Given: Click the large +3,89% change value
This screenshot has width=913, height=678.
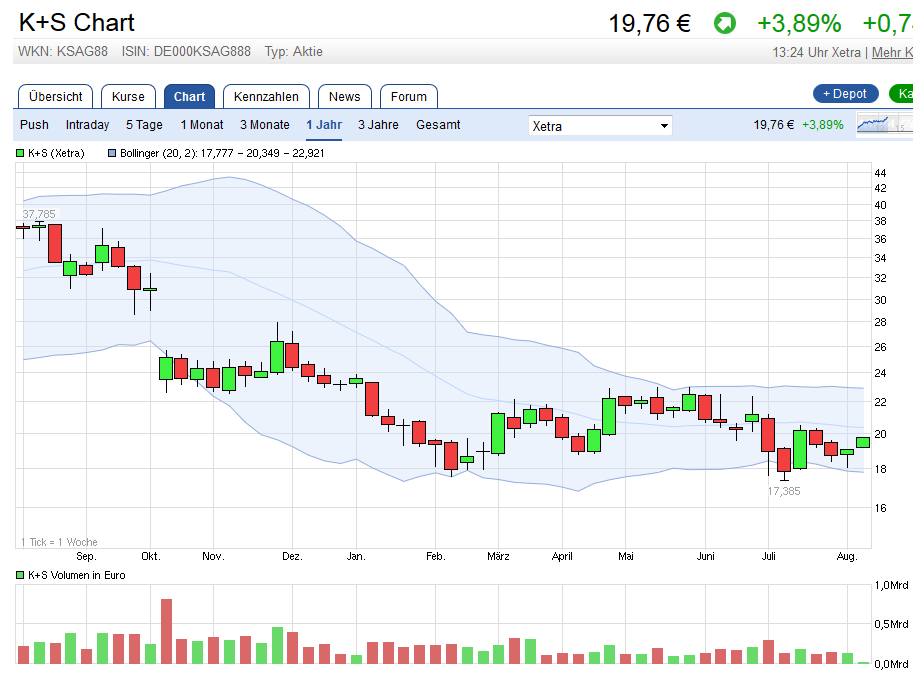Looking at the screenshot, I should tap(799, 24).
